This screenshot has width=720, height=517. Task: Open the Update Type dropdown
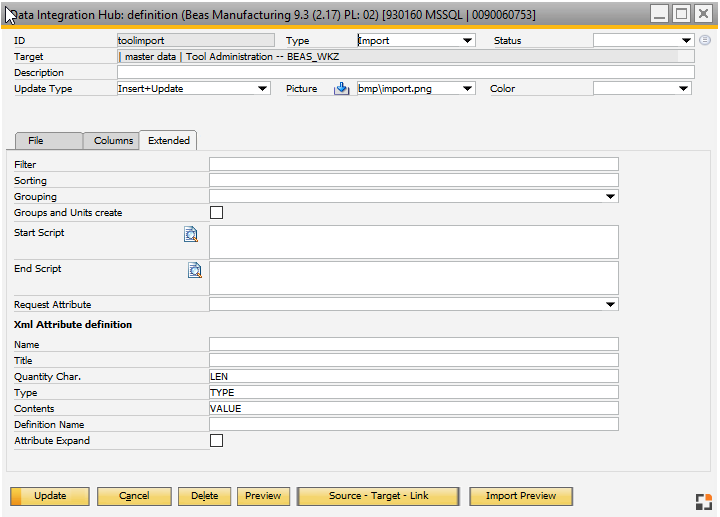[263, 89]
